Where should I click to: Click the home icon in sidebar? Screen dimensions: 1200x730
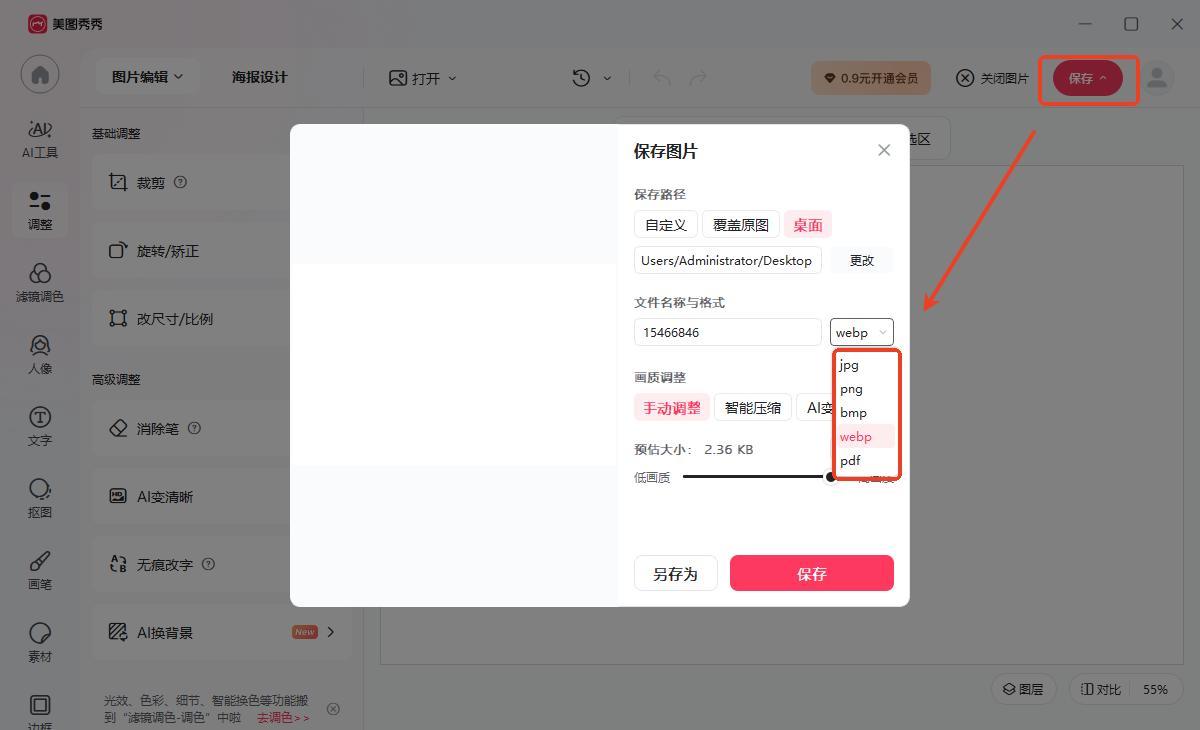coord(40,75)
